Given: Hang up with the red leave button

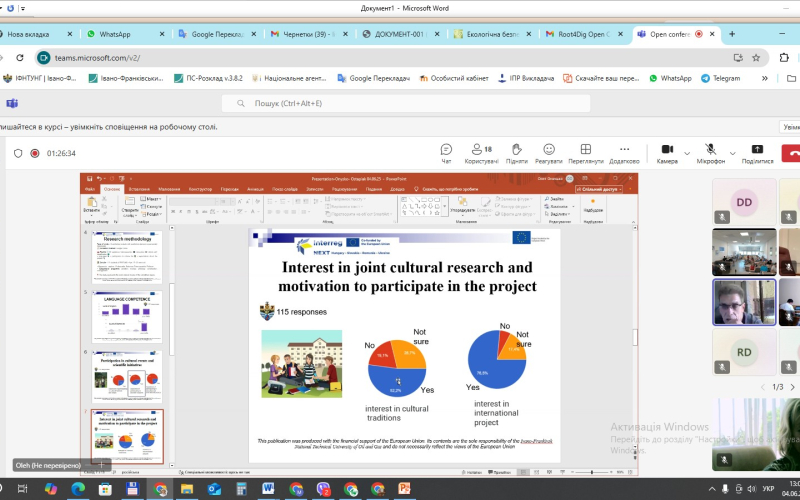Looking at the screenshot, I should coord(791,153).
